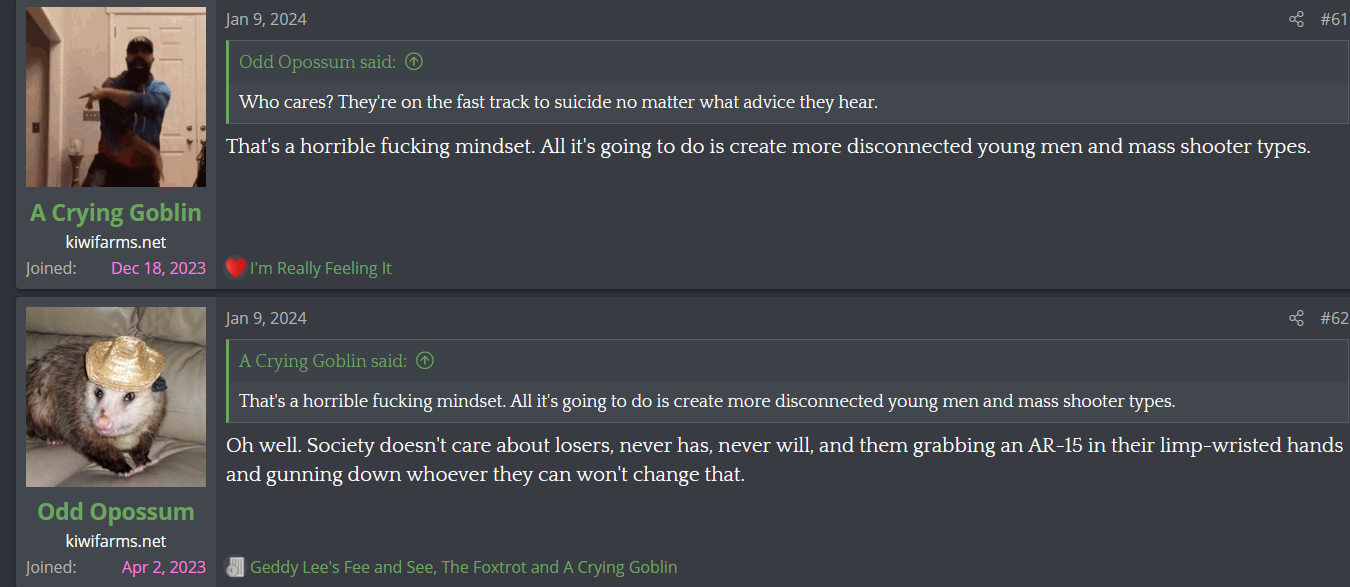Click "The Foxtrot" in the reactions list
Image resolution: width=1350 pixels, height=587 pixels.
coord(483,567)
